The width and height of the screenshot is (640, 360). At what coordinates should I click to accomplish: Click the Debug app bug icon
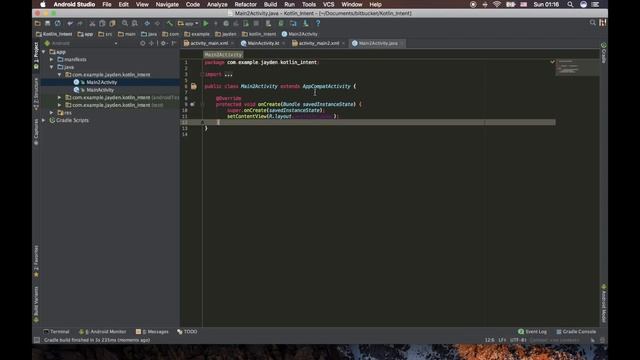pyautogui.click(x=226, y=24)
